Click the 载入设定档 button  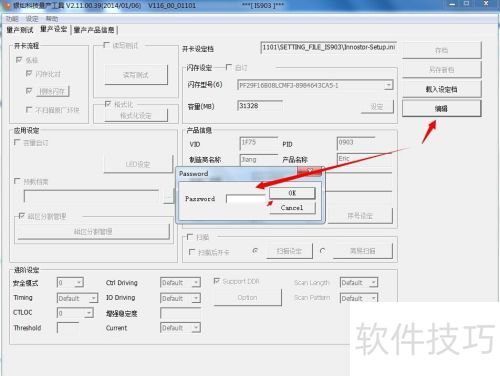click(x=441, y=89)
